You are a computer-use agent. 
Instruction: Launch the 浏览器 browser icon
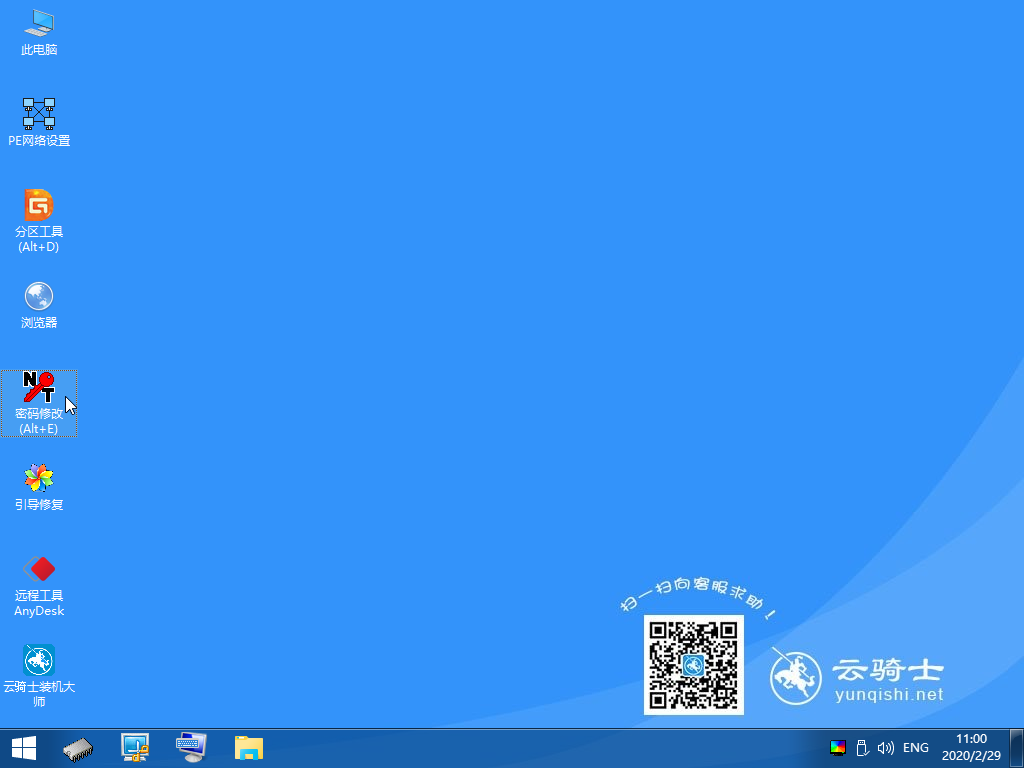click(x=39, y=305)
